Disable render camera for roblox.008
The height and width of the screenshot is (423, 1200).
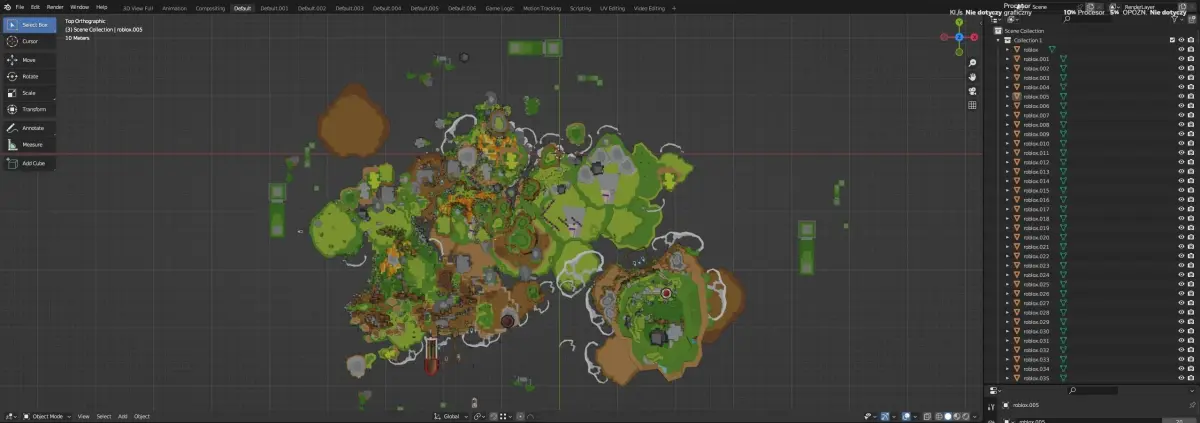tap(1191, 125)
